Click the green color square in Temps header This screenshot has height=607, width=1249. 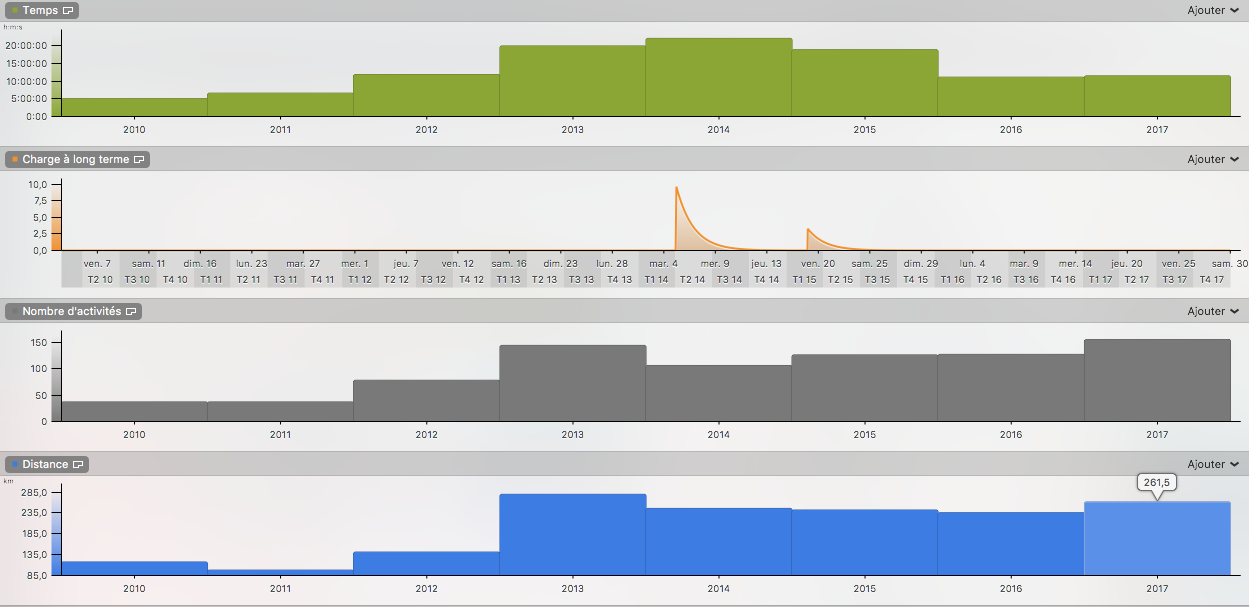pos(14,11)
